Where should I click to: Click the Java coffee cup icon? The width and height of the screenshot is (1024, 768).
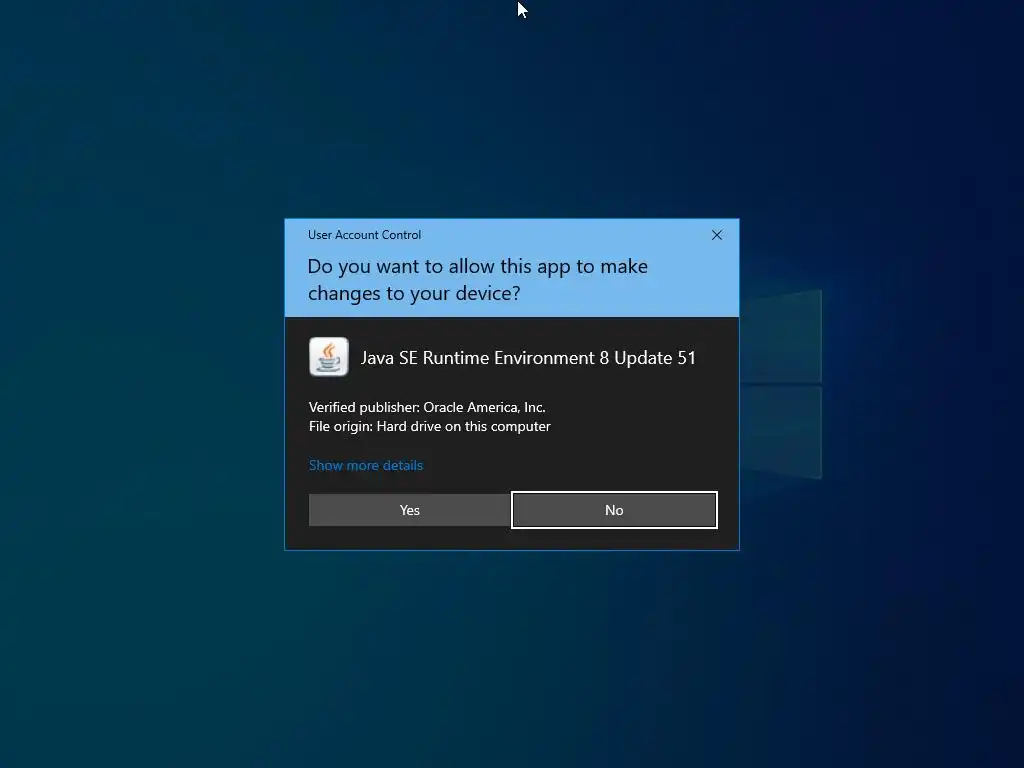tap(328, 357)
